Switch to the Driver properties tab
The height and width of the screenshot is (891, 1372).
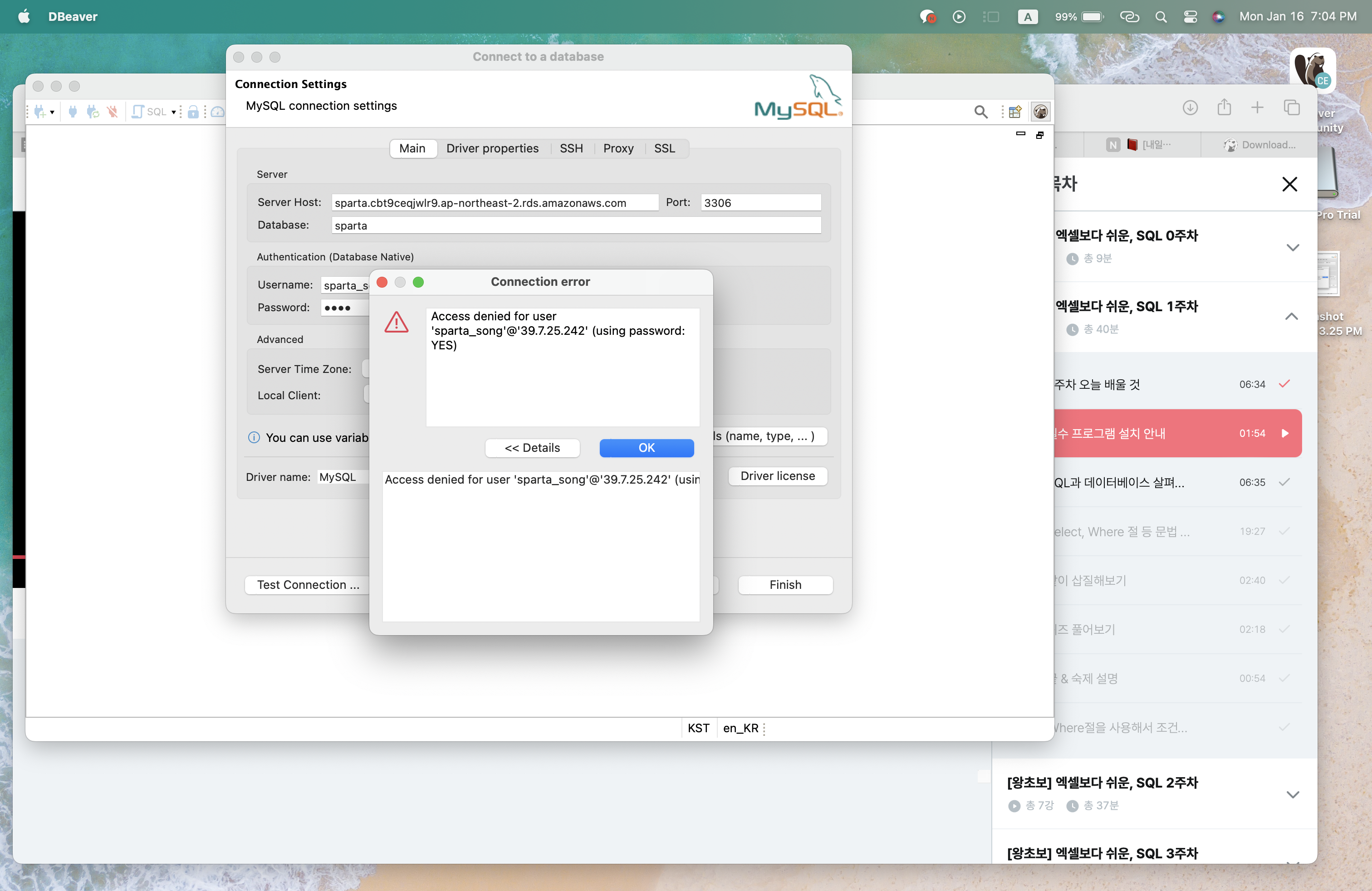(x=492, y=148)
